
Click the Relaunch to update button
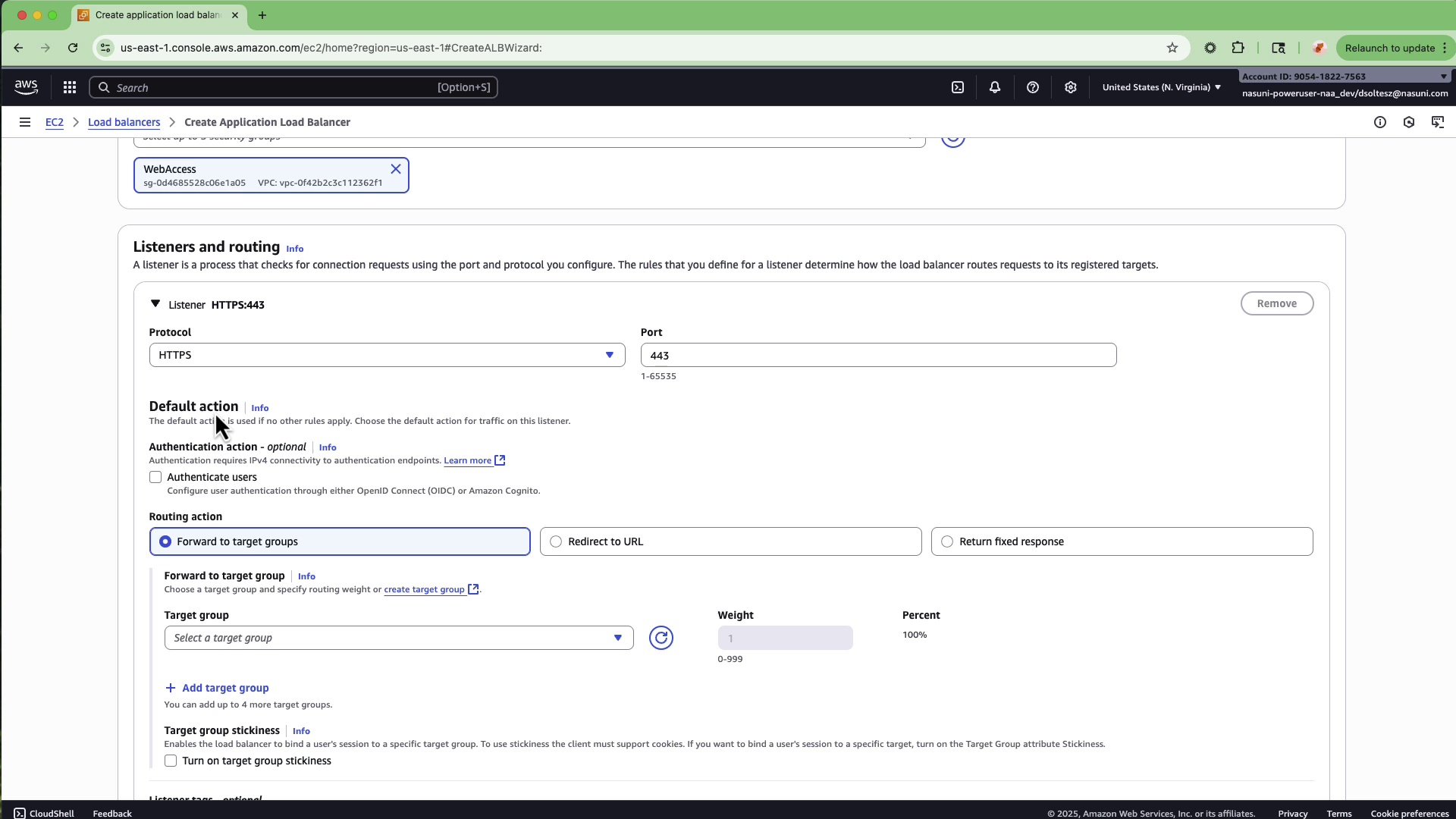pyautogui.click(x=1391, y=48)
